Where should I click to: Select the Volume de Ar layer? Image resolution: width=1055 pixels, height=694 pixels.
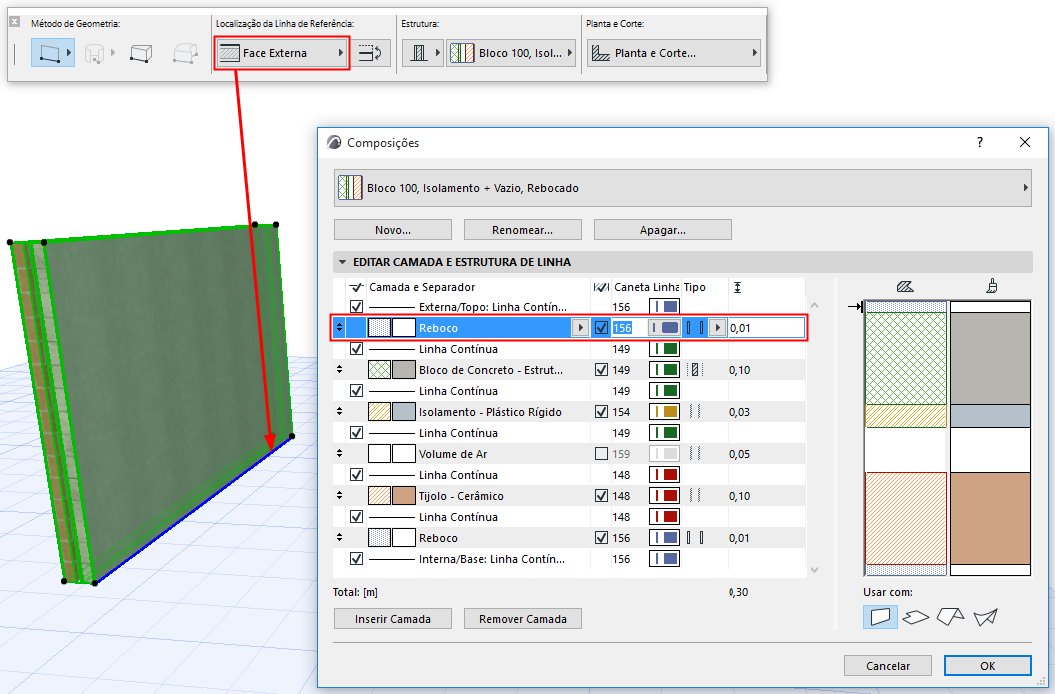[x=453, y=454]
